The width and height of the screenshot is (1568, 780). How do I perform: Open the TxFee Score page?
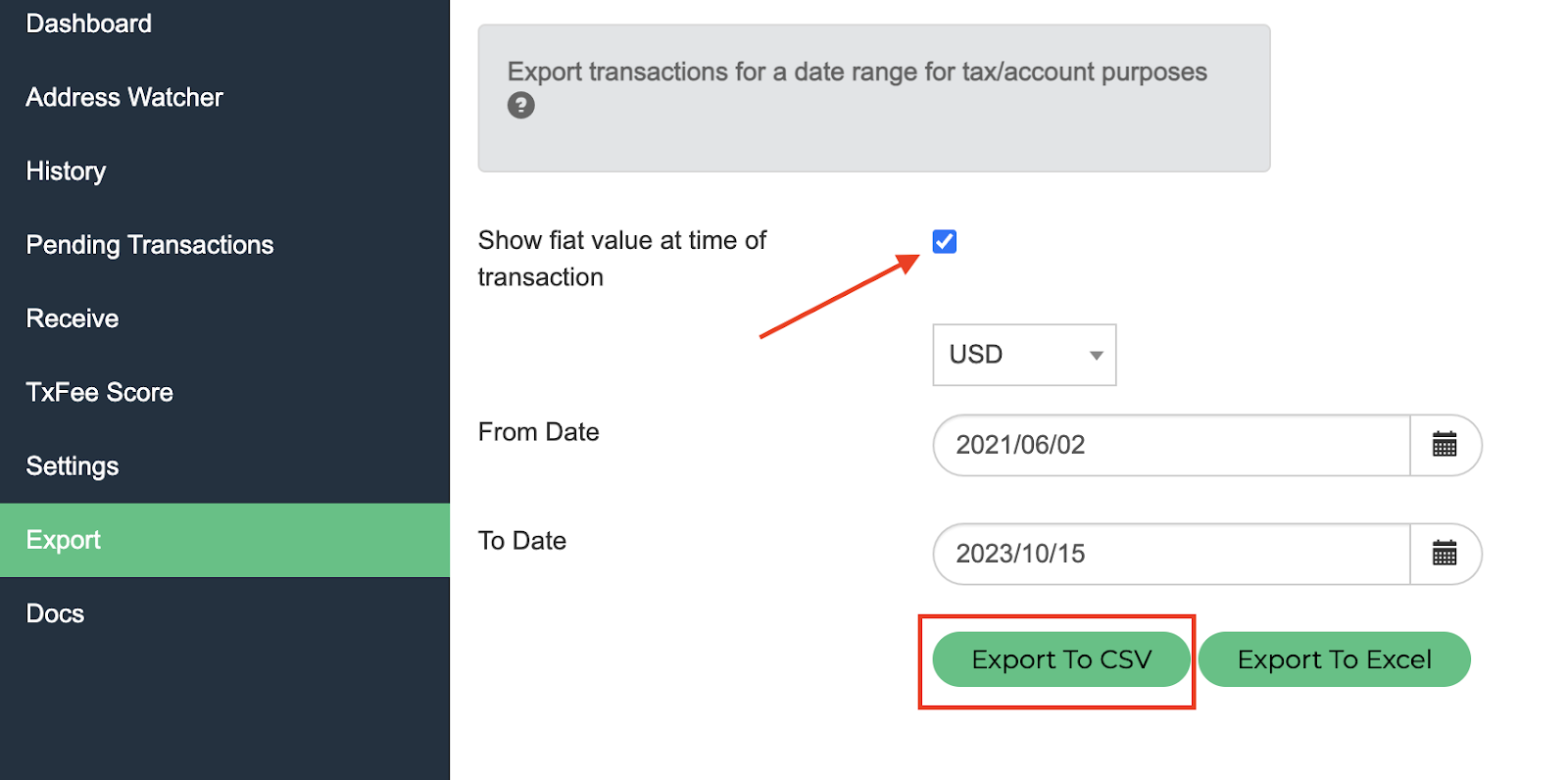pyautogui.click(x=100, y=392)
